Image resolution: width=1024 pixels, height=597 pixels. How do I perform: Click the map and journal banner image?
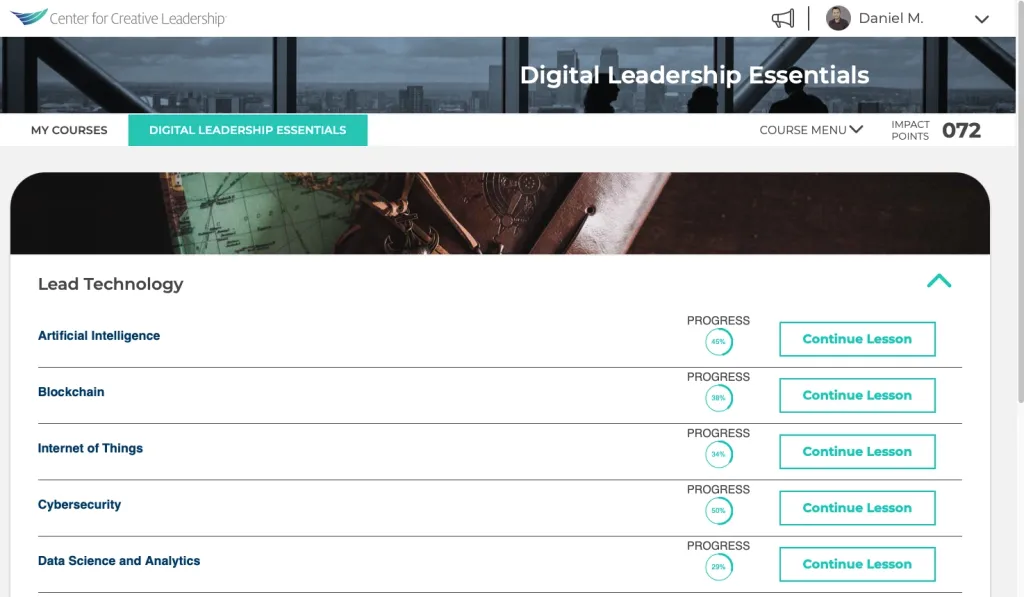(500, 213)
